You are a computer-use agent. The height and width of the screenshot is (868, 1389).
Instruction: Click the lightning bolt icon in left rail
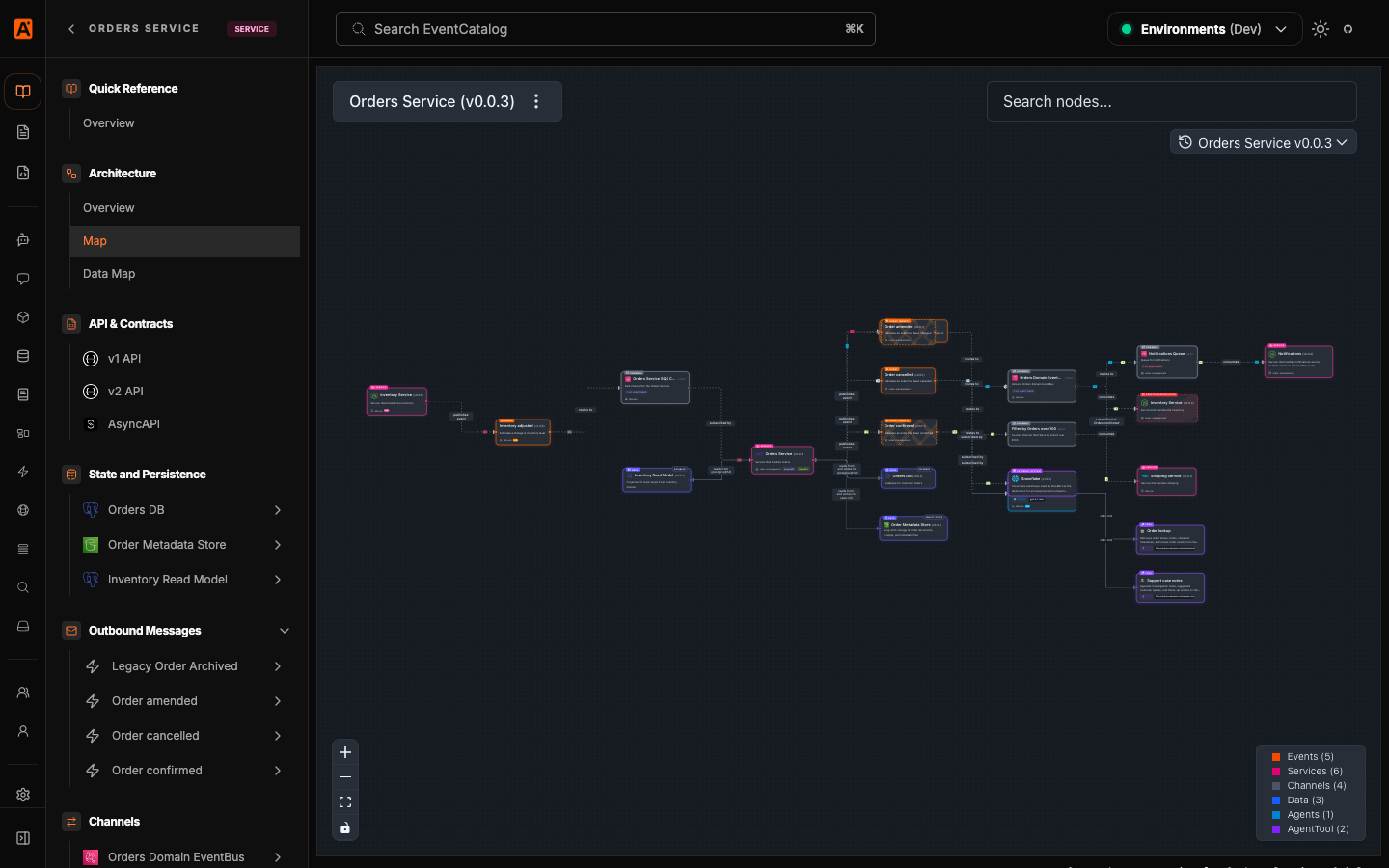tap(23, 472)
